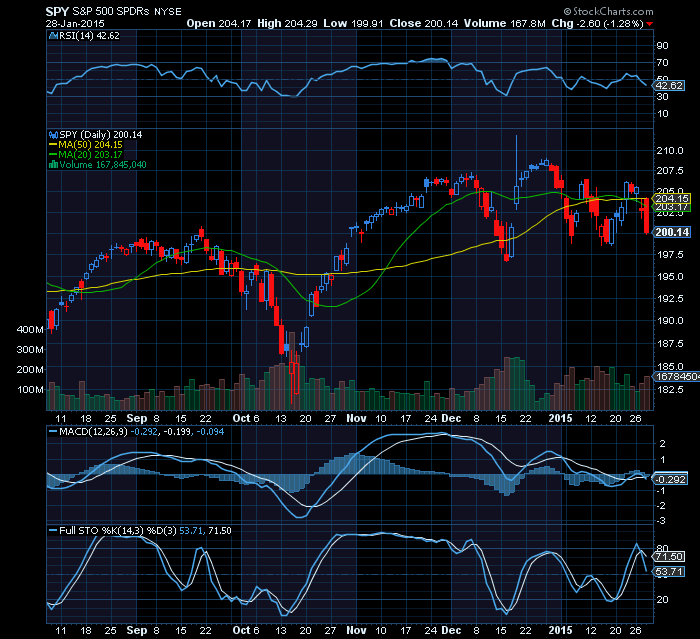Image resolution: width=700 pixels, height=639 pixels.
Task: Click 'Sep' on the date axis under the volume bars
Action: click(137, 418)
